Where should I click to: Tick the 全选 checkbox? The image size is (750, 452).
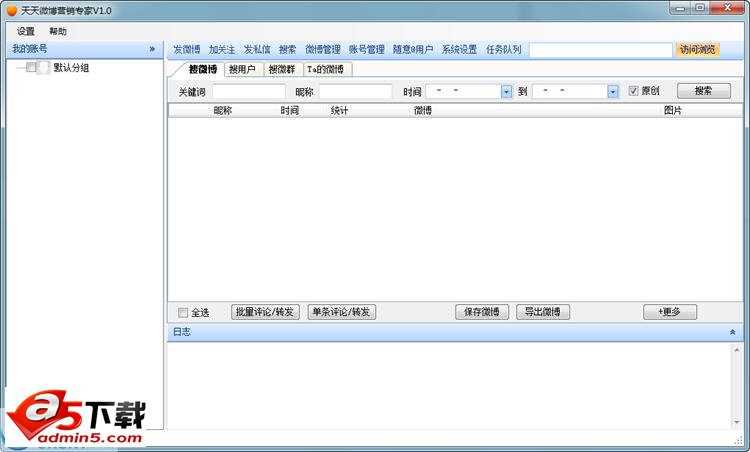pyautogui.click(x=183, y=312)
